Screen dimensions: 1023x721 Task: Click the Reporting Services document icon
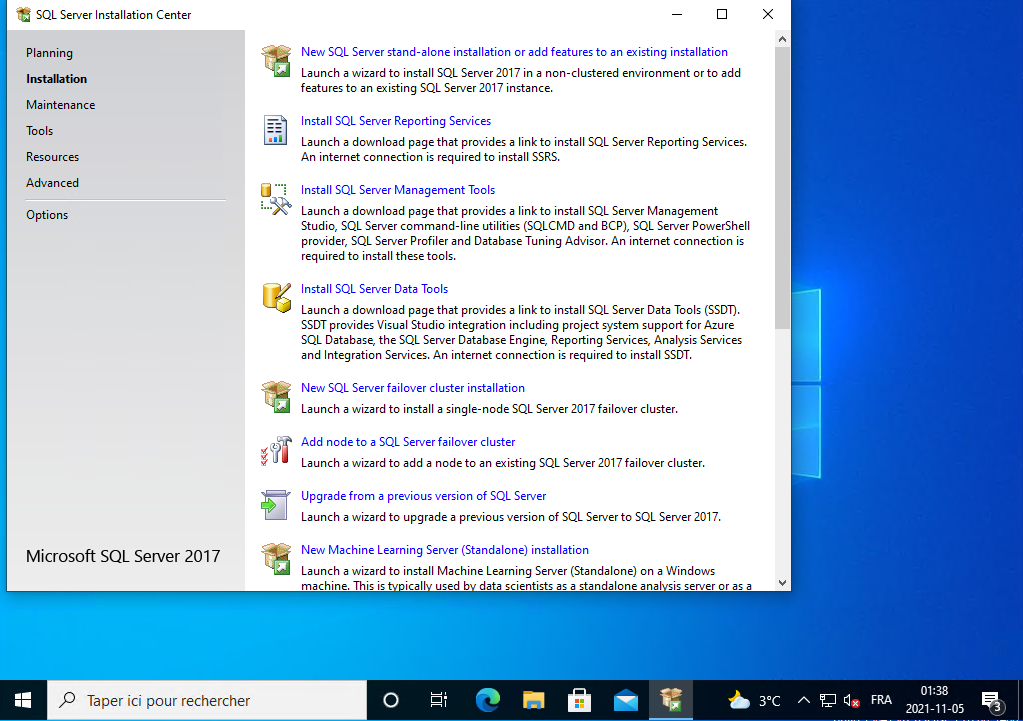(x=276, y=130)
